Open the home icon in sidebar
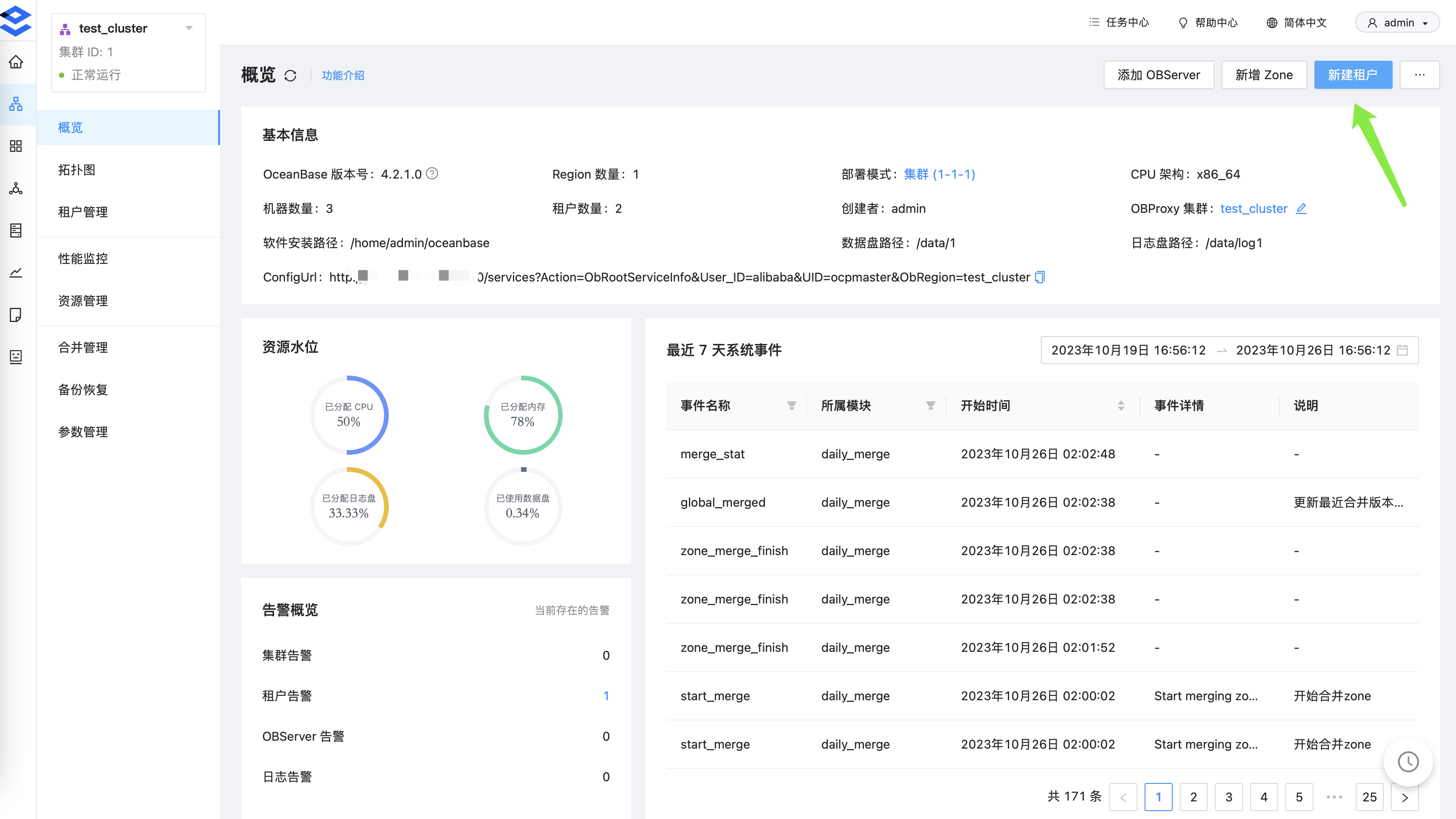 [16, 62]
